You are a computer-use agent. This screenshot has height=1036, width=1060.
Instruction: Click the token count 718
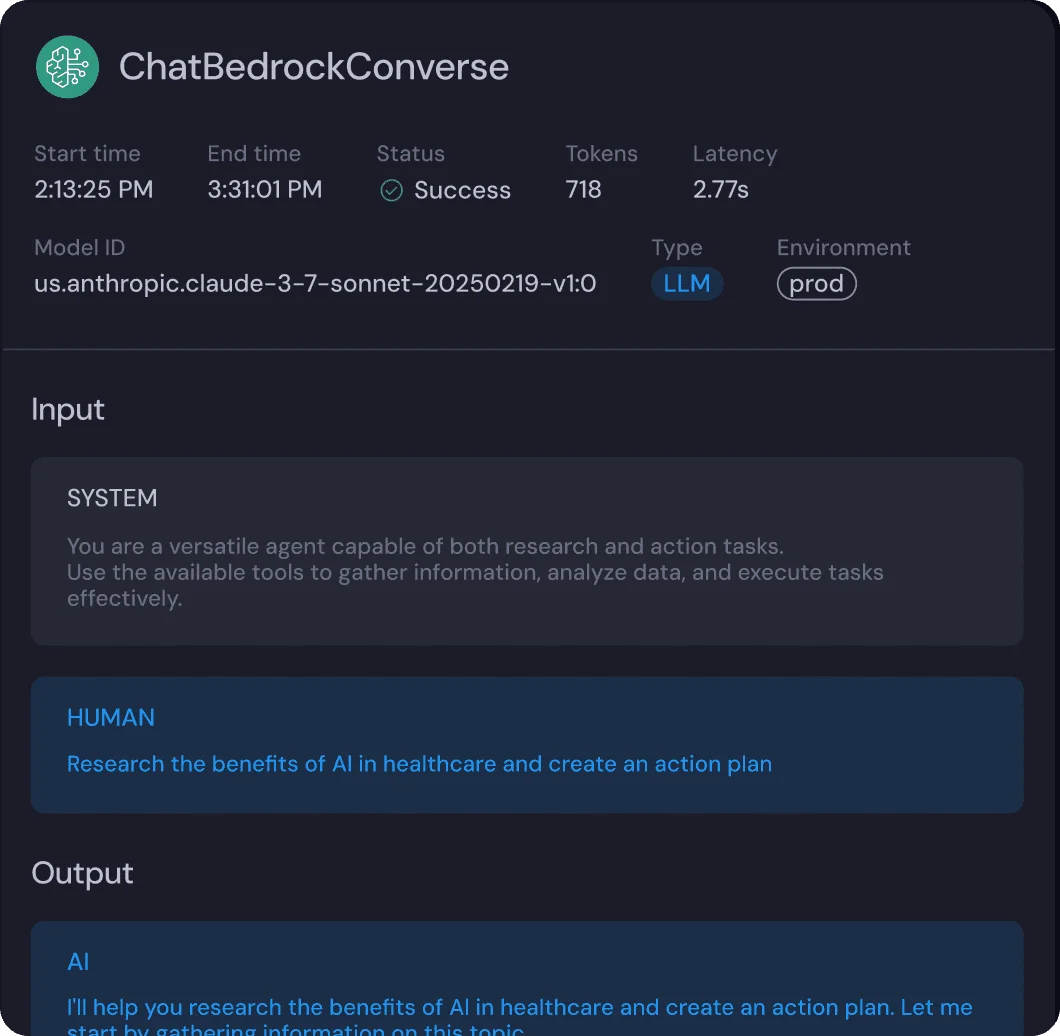[583, 190]
